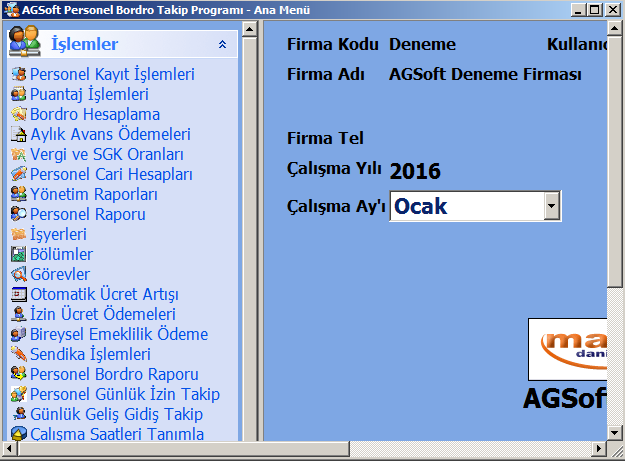This screenshot has width=625, height=461.
Task: Minimize the Ana Menü window
Action: click(x=578, y=10)
